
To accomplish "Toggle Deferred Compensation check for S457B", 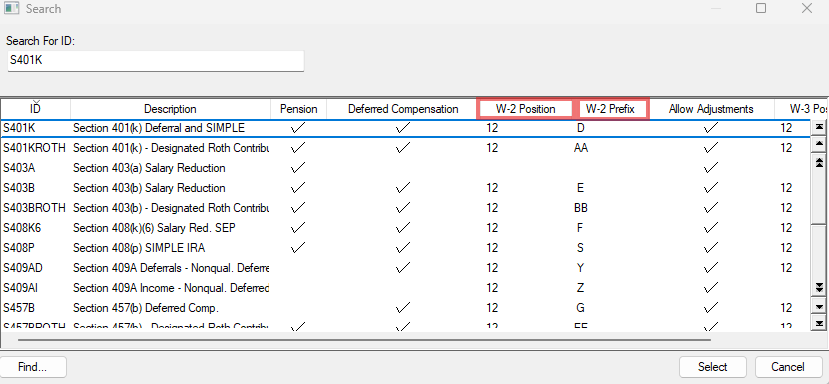I will point(403,308).
